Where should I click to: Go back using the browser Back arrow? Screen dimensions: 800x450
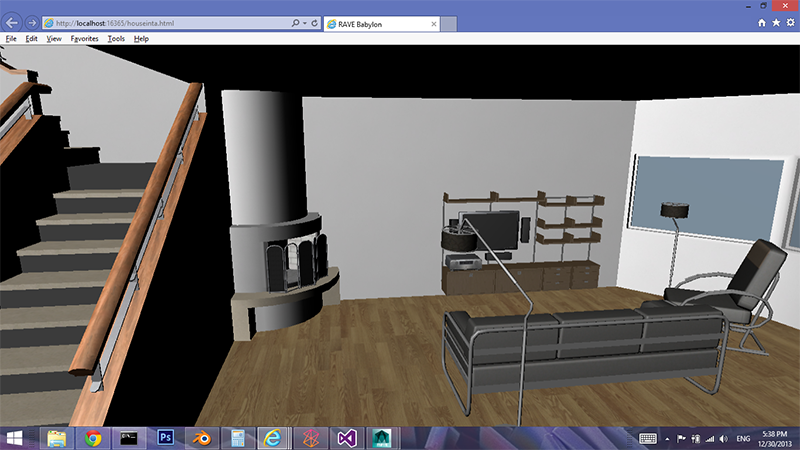tap(12, 23)
